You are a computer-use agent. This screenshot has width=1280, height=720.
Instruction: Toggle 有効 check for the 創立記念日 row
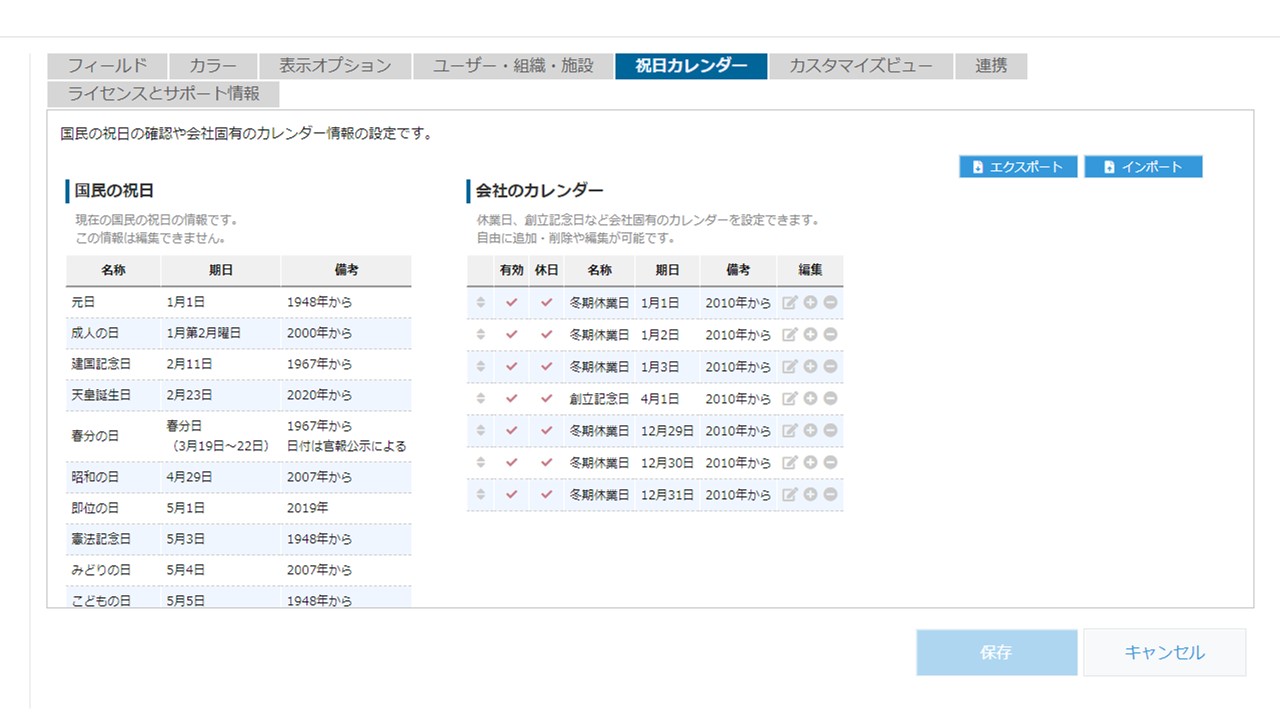(x=511, y=399)
